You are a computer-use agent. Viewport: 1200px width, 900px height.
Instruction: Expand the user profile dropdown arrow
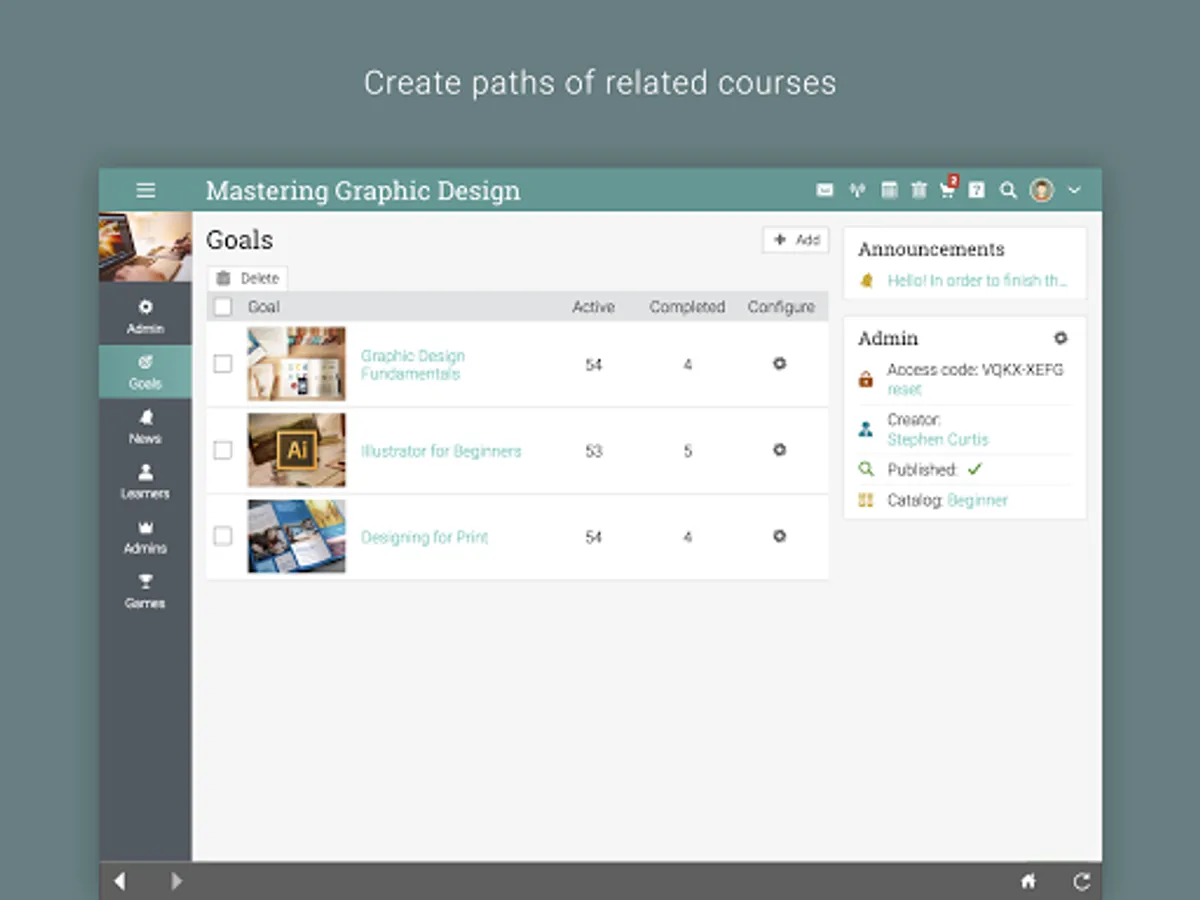click(x=1074, y=190)
